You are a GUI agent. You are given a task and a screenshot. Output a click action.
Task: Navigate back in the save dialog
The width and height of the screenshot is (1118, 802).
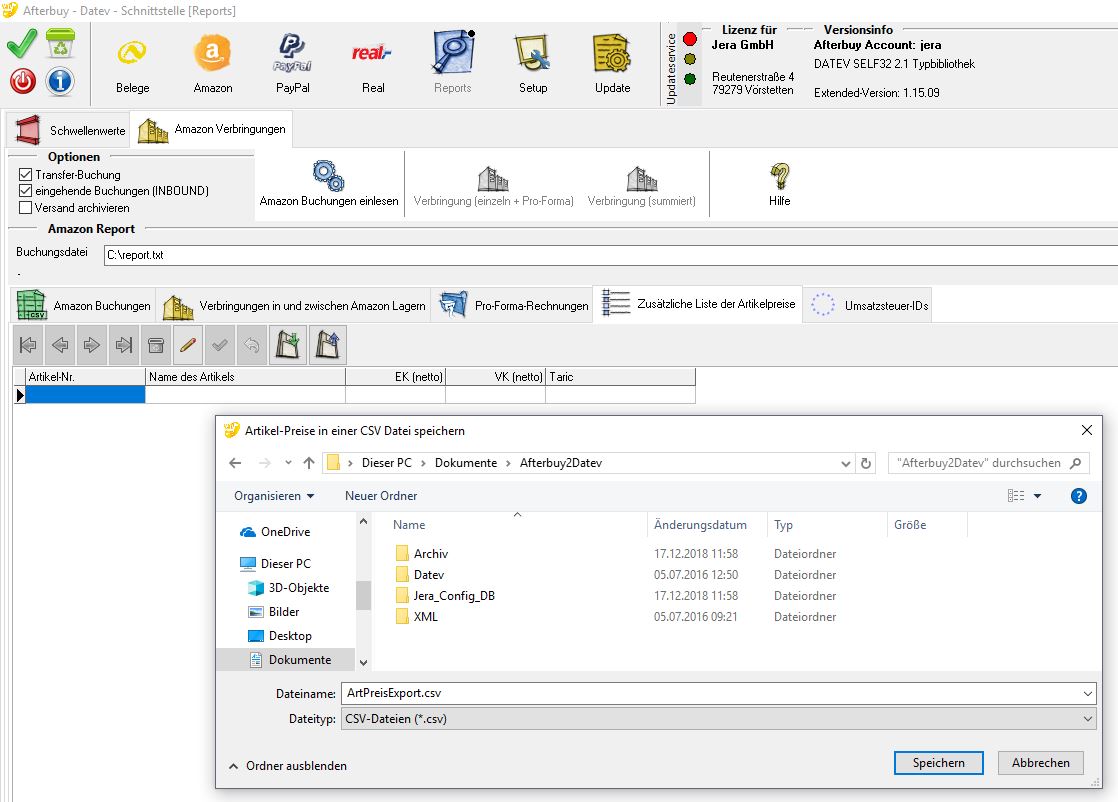[x=235, y=463]
